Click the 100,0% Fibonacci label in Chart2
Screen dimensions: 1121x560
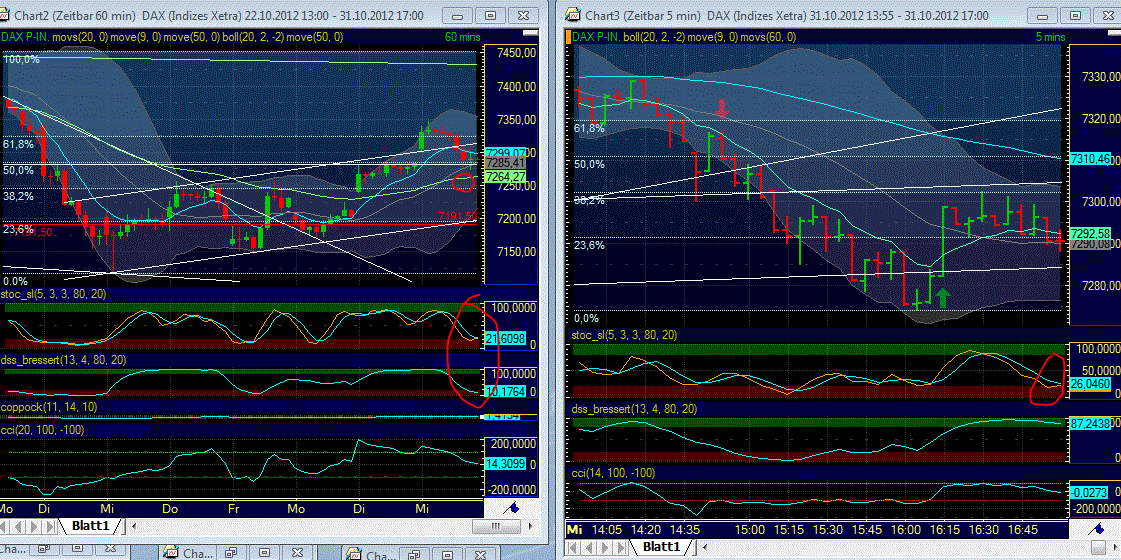point(22,59)
